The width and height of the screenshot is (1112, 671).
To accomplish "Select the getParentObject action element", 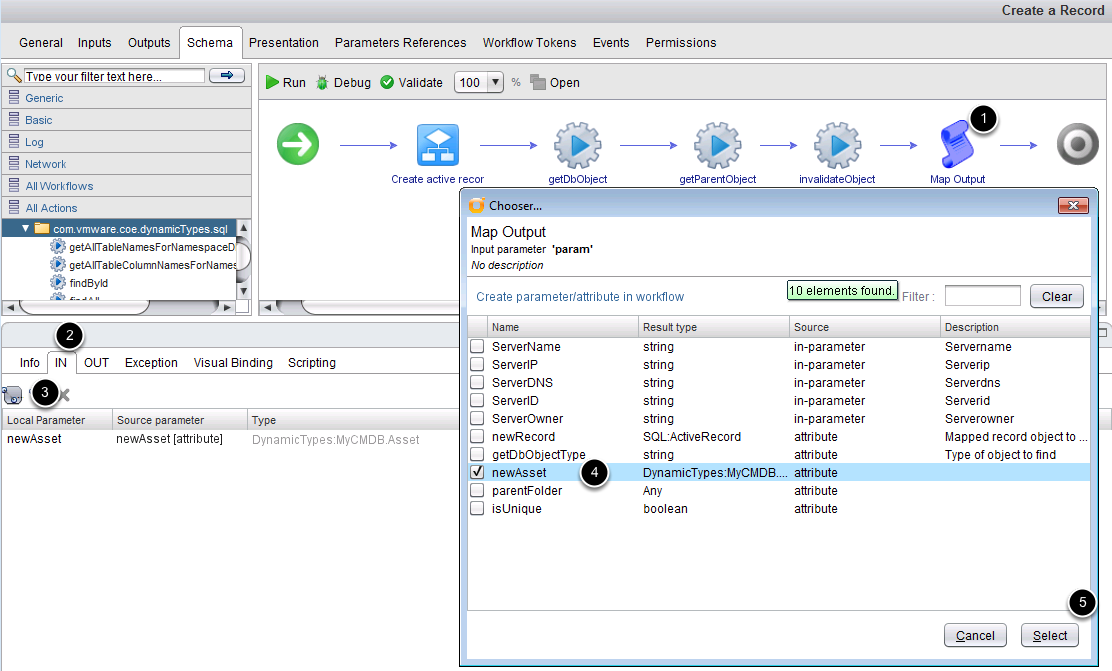I will pyautogui.click(x=718, y=145).
